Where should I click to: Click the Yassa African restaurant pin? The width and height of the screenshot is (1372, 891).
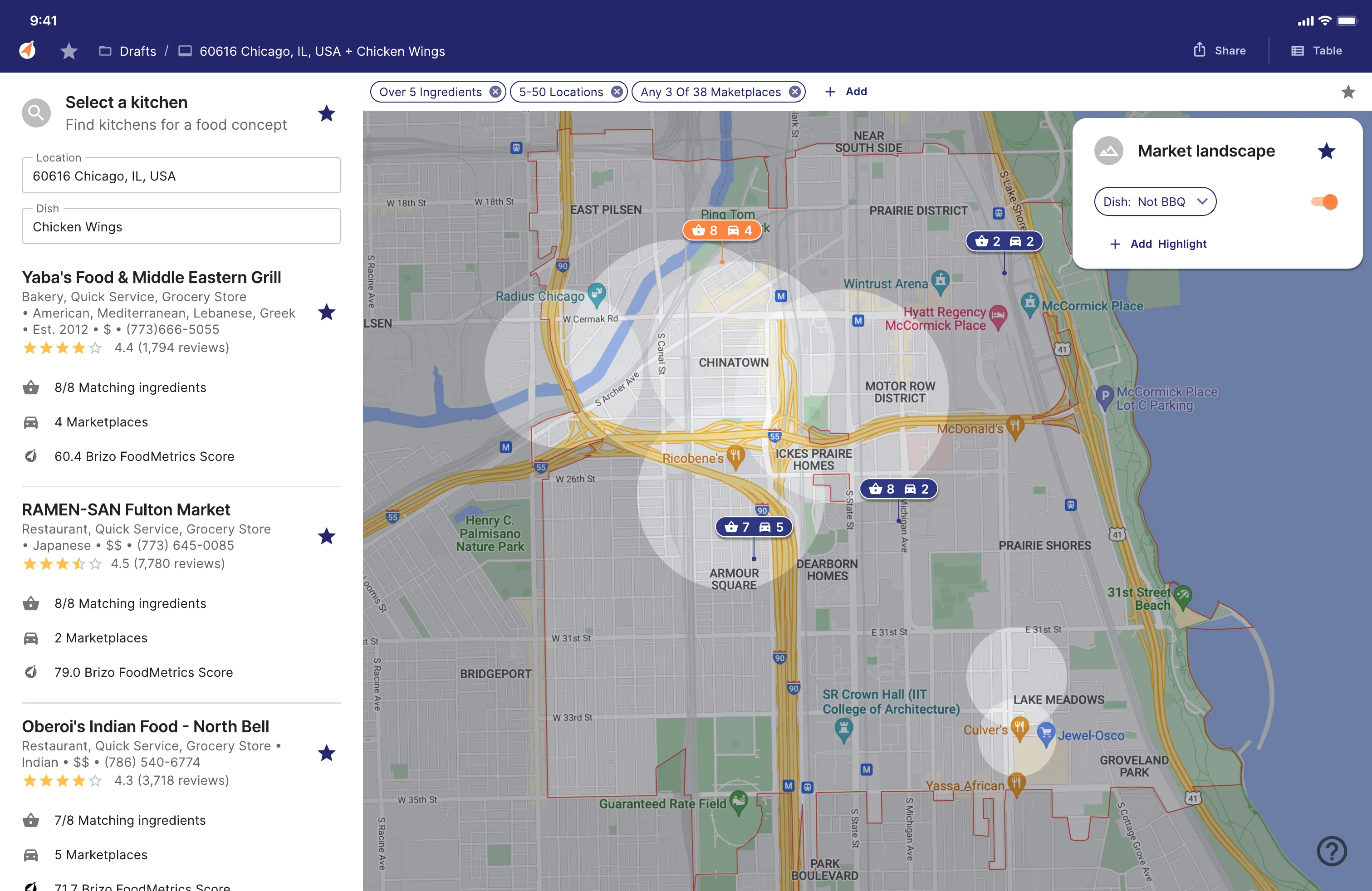coord(1016,785)
